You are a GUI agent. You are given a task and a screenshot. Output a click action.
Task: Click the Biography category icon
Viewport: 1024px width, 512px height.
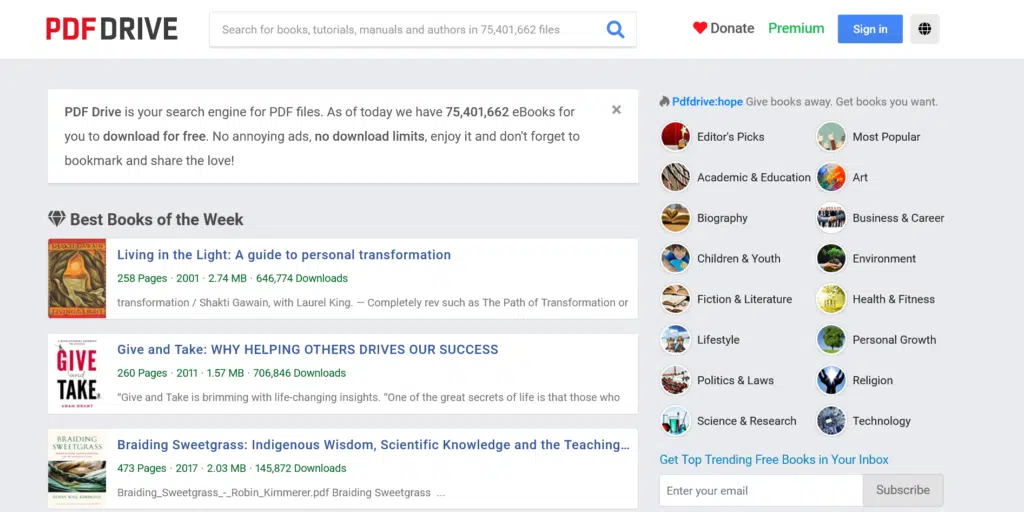(675, 218)
